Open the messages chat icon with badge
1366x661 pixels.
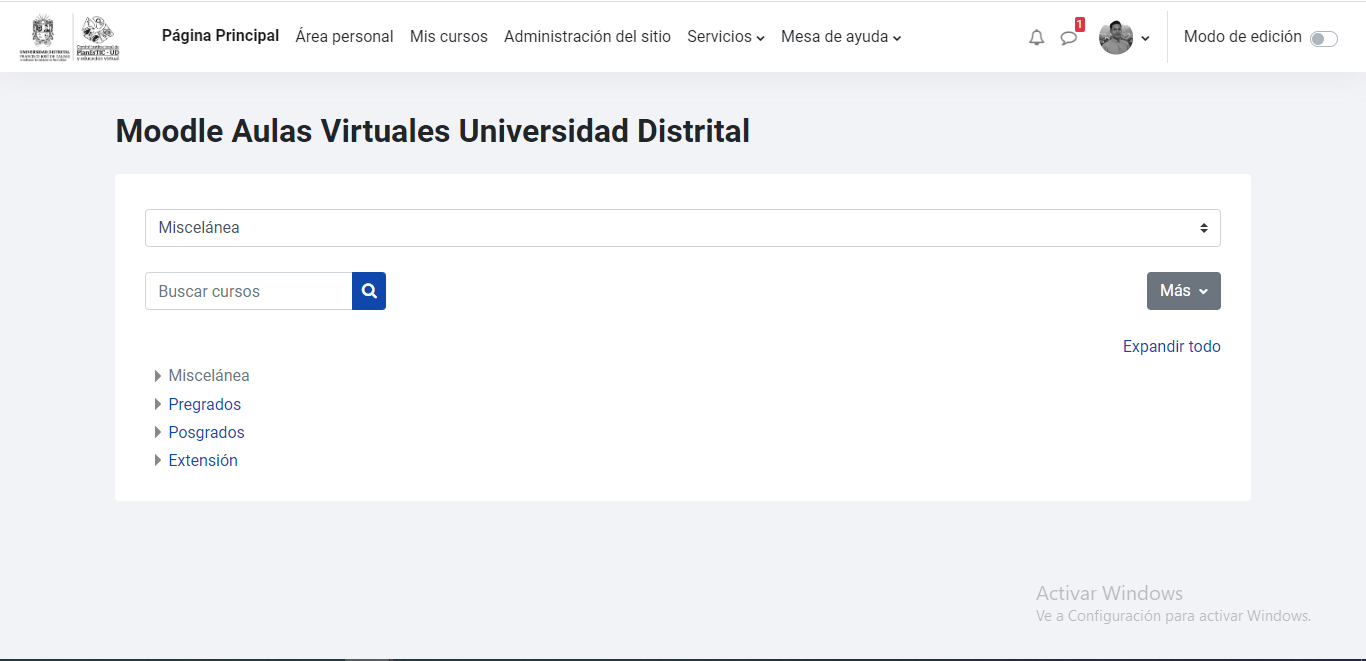click(1069, 38)
